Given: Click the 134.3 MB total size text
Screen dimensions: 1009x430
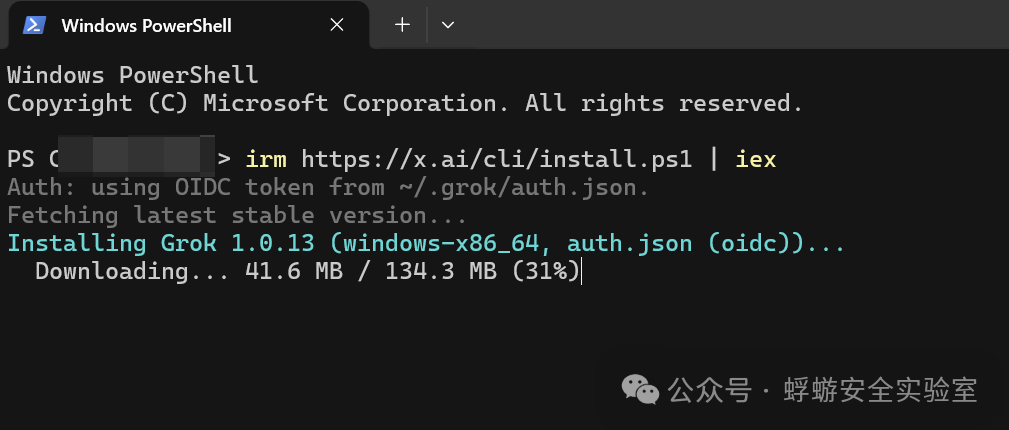Looking at the screenshot, I should coord(441,271).
